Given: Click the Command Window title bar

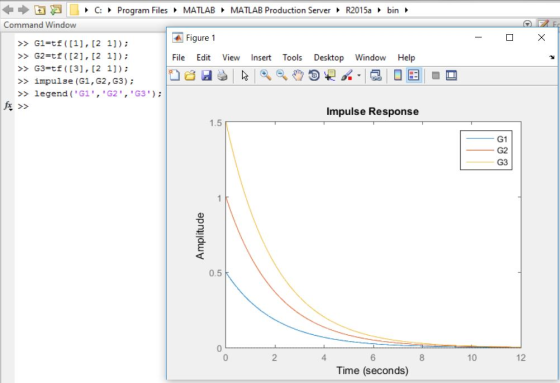Looking at the screenshot, I should point(83,25).
